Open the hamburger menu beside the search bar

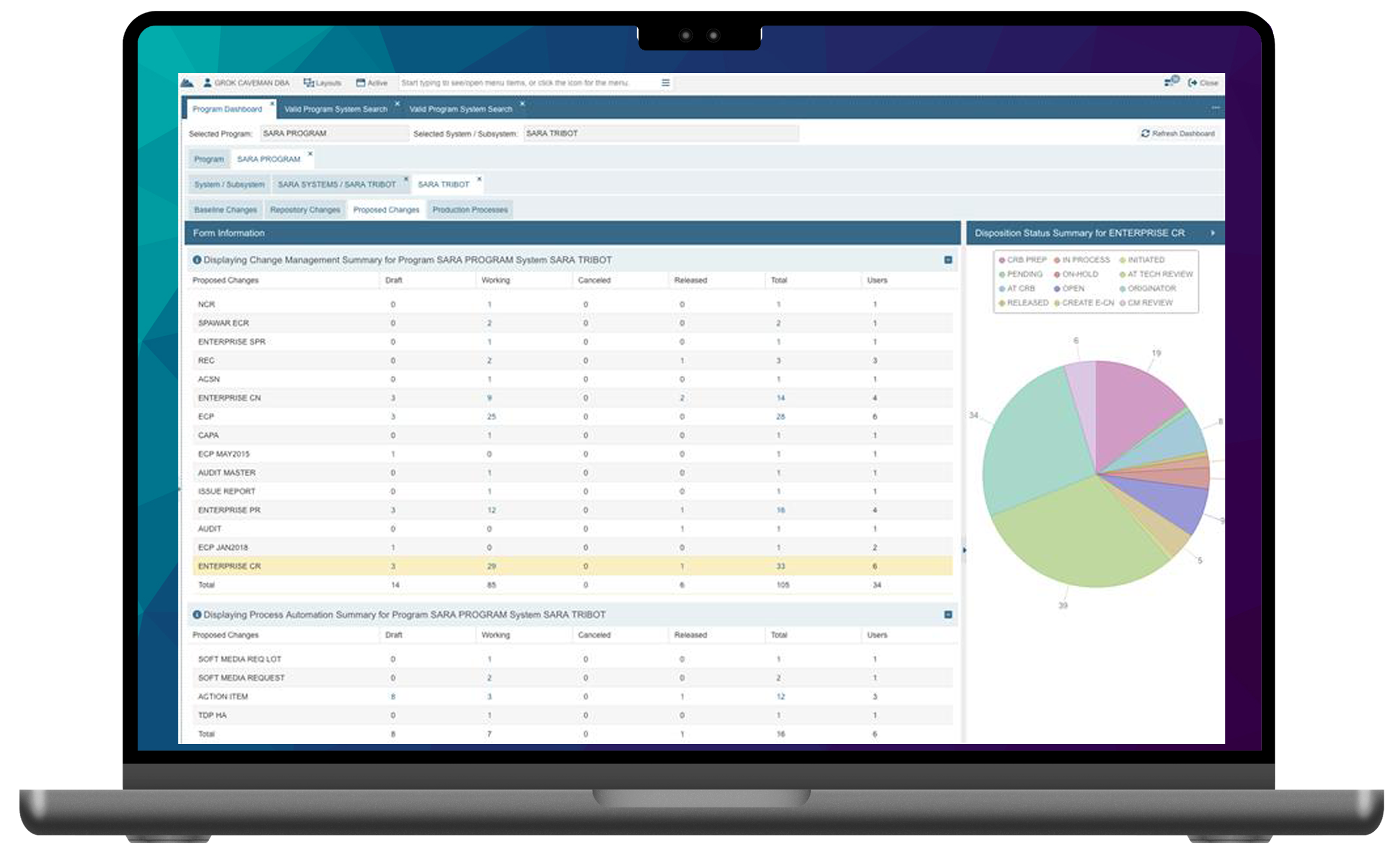665,83
